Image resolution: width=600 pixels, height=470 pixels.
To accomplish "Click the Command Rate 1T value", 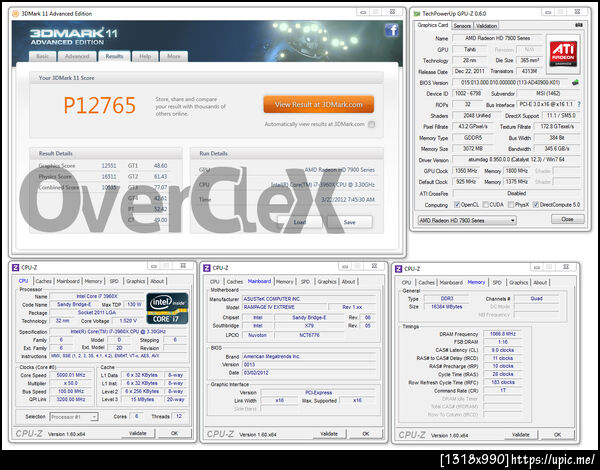I will (x=503, y=390).
